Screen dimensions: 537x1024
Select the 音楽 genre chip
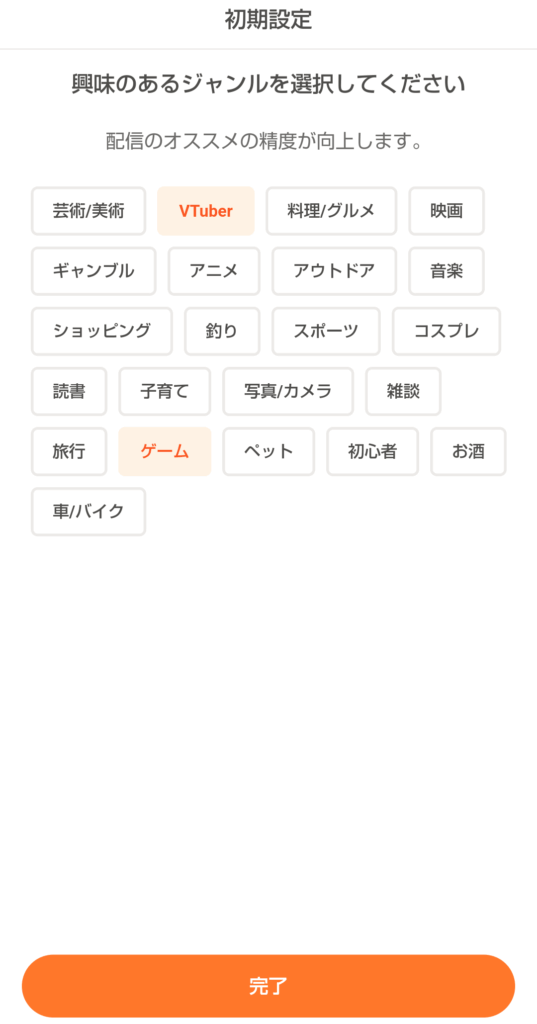click(x=447, y=271)
